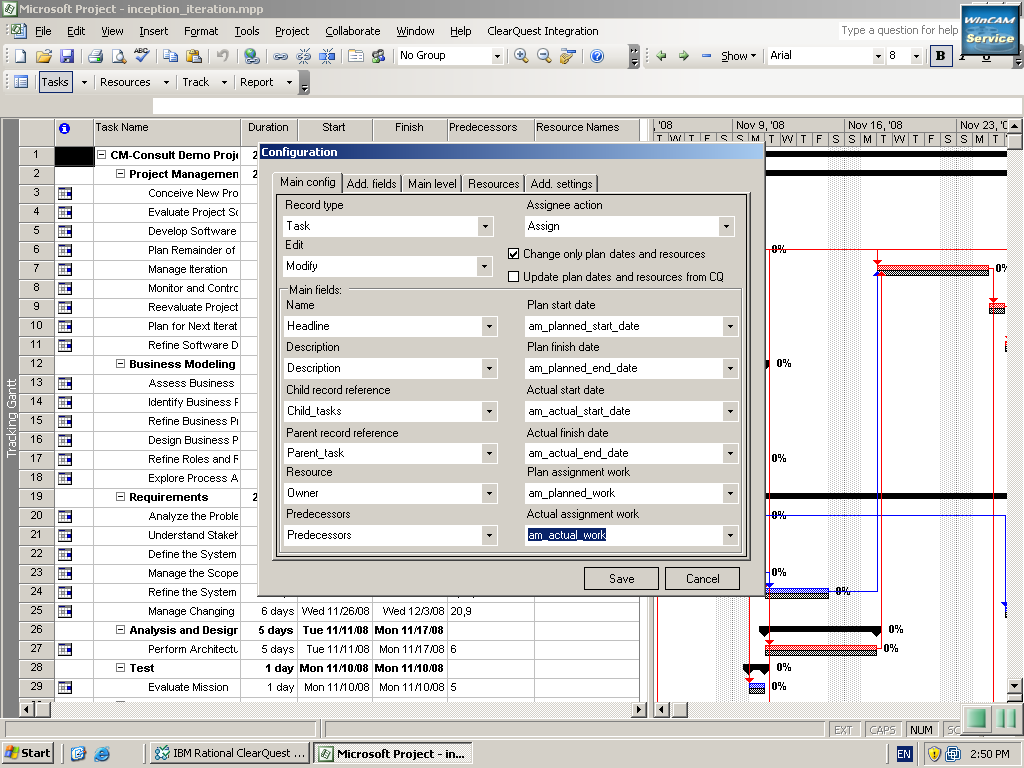Click the Hide Subtasks minus icon

pos(706,56)
